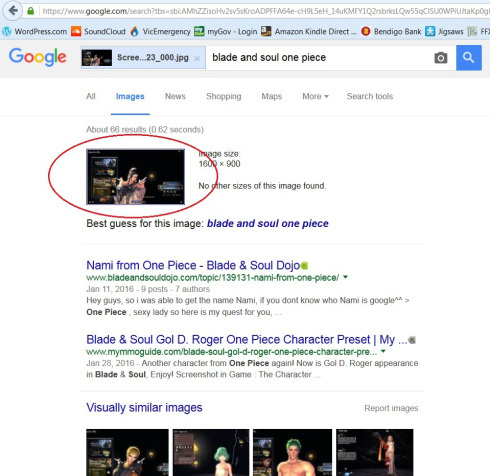This screenshot has height=476, width=490.
Task: Expand the More dropdown in search tabs
Action: coord(315,96)
